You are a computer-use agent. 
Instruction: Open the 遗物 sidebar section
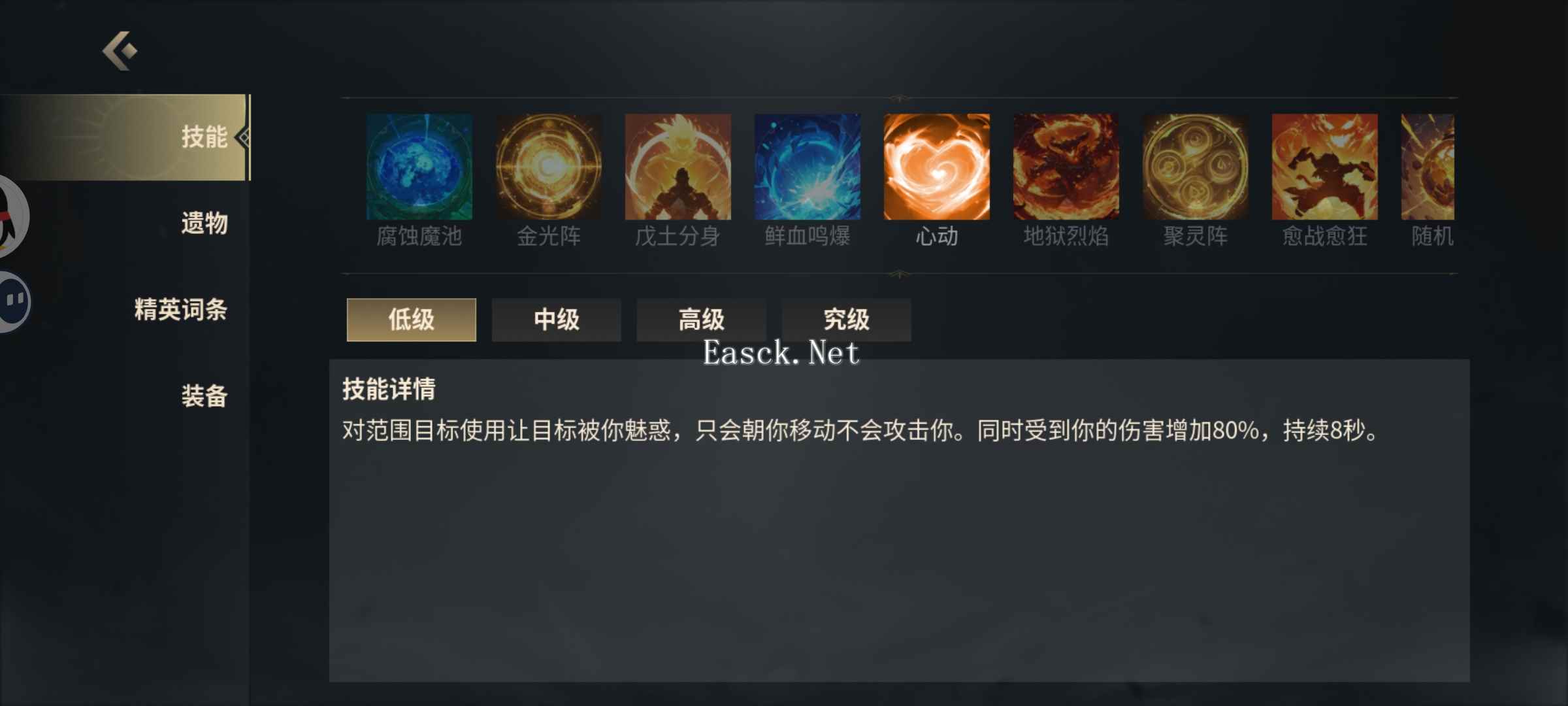click(204, 224)
